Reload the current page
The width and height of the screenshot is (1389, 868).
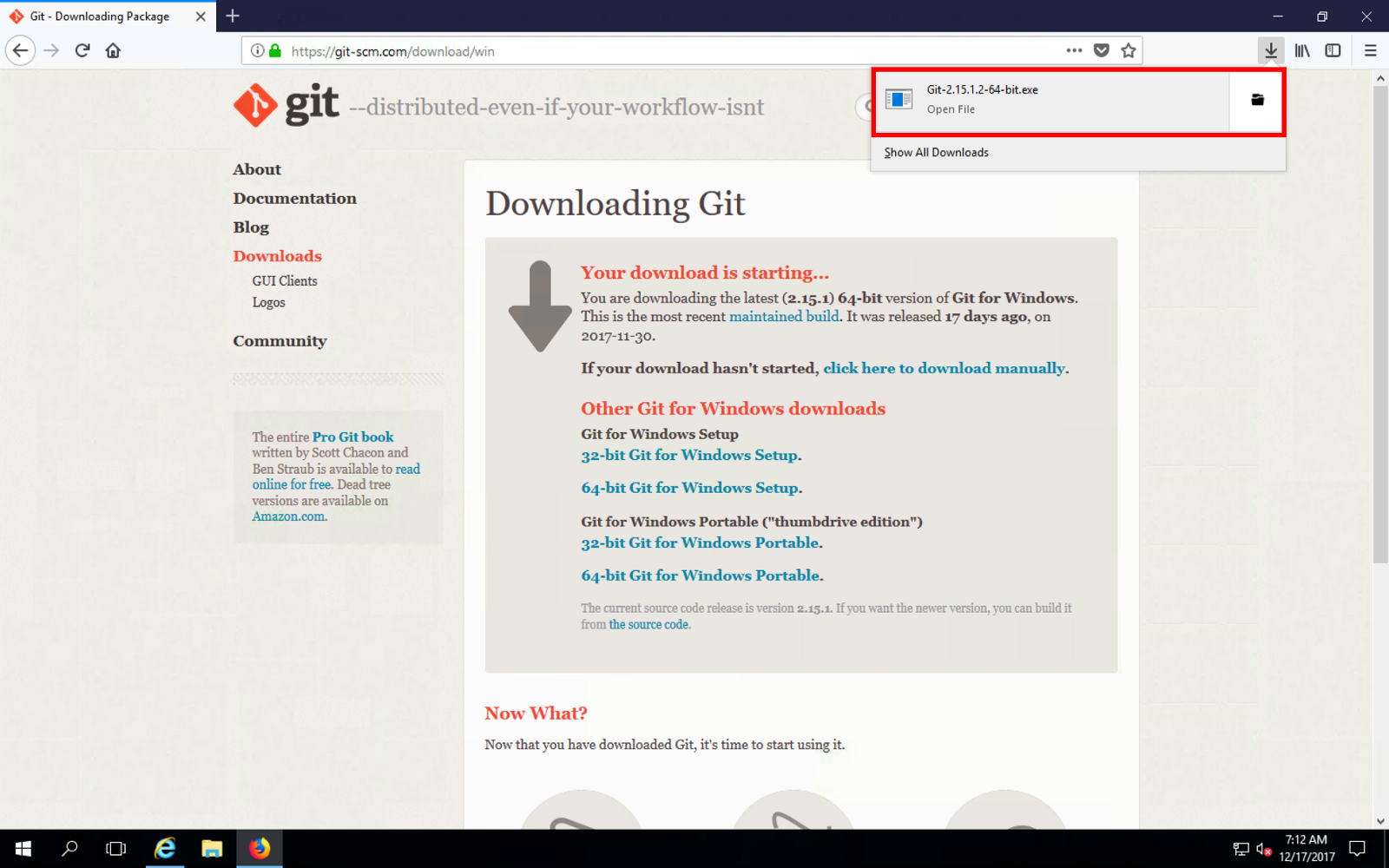point(82,50)
